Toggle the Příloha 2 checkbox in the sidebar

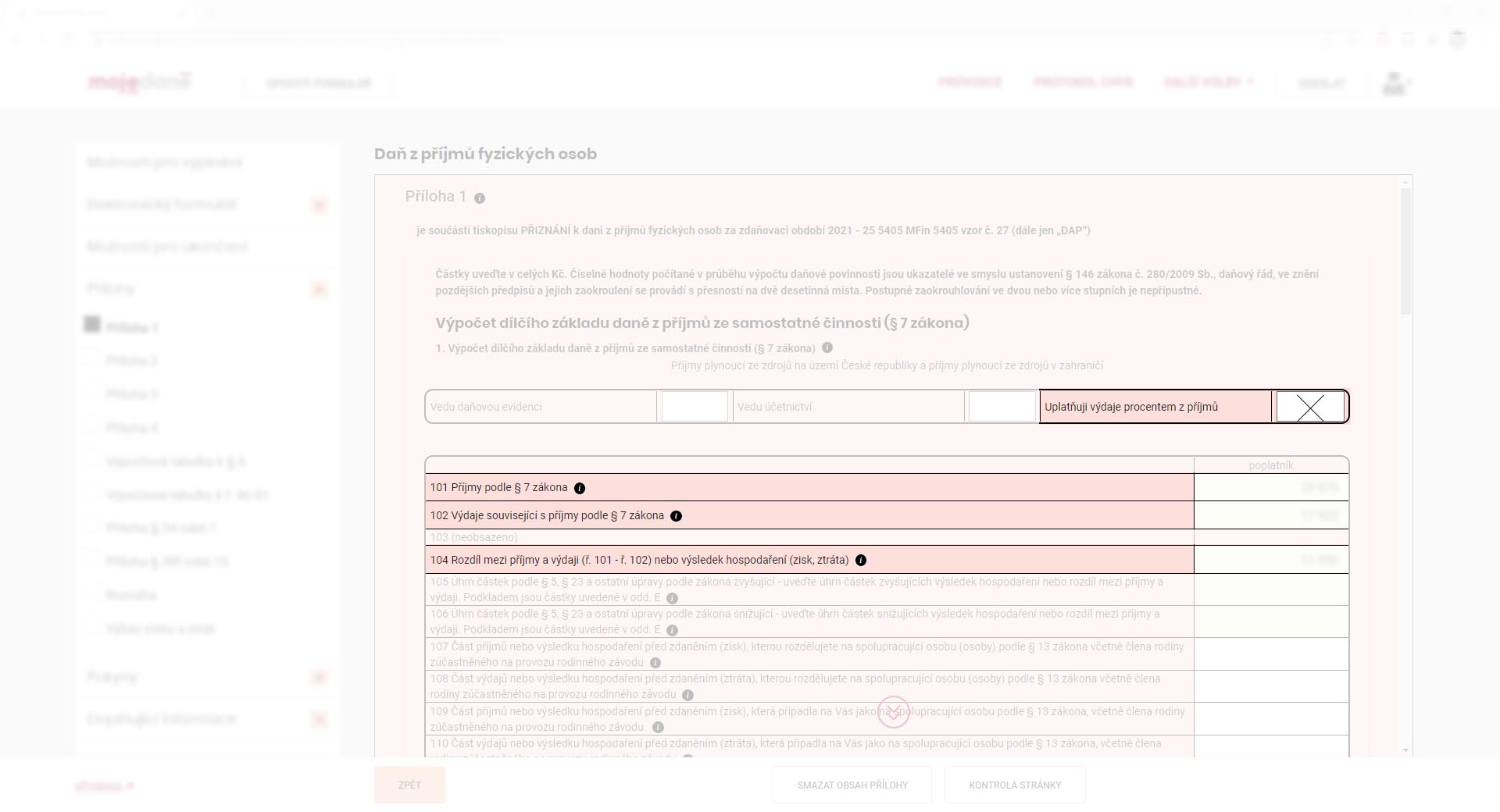click(92, 359)
